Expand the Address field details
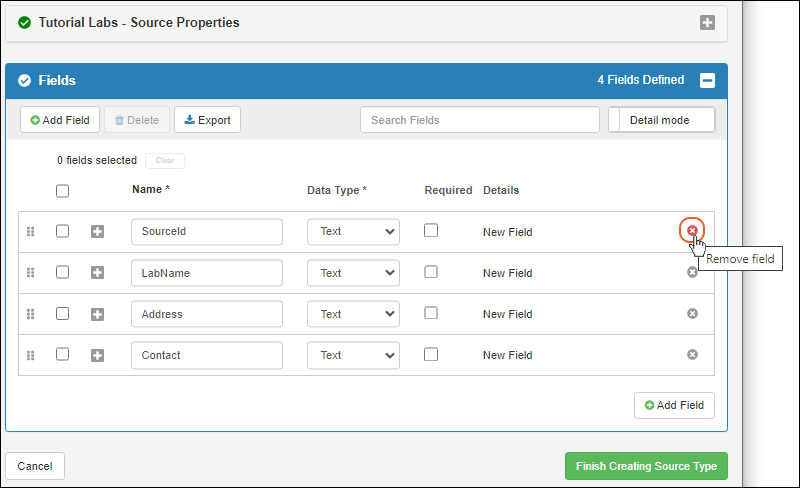800x488 pixels. coord(98,314)
